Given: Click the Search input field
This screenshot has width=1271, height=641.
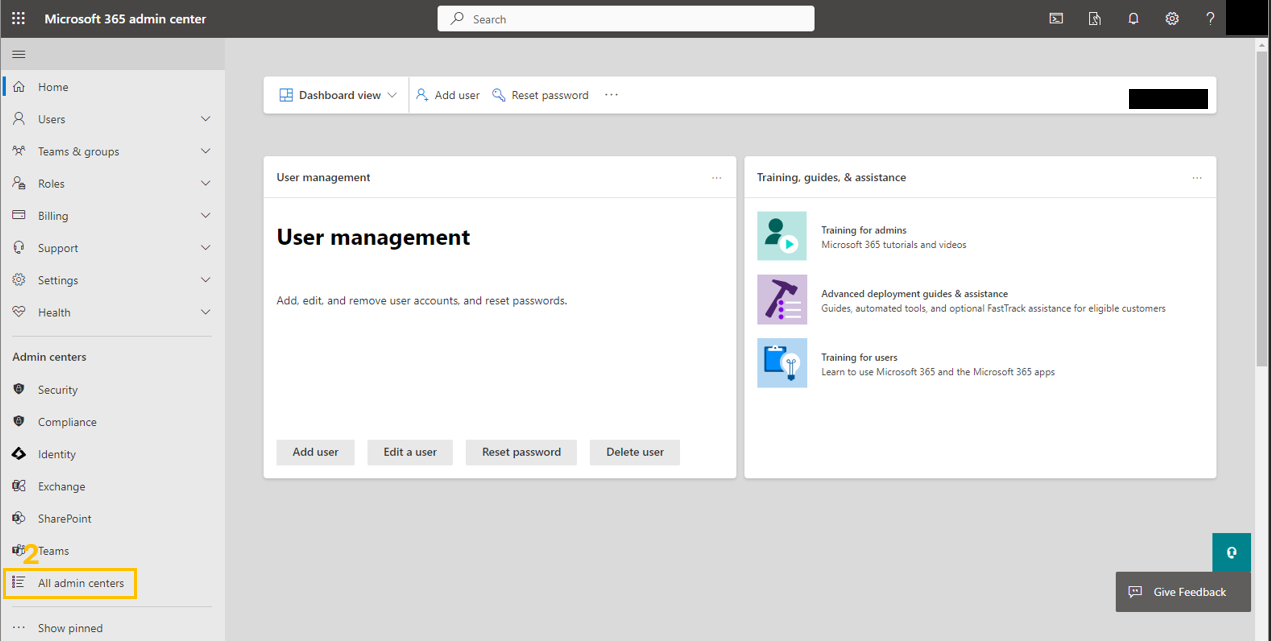Looking at the screenshot, I should [x=626, y=19].
